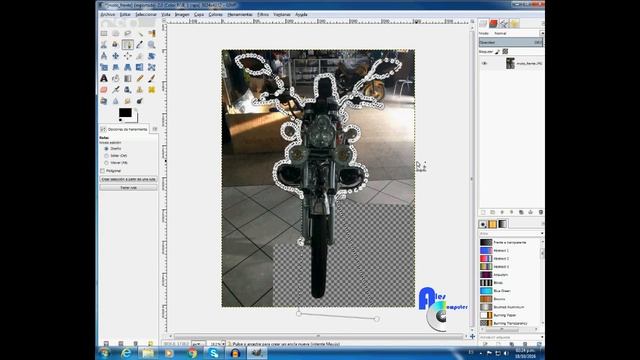Viewport: 640px width, 360px height.
Task: Toggle lock alpha channel icon beside Bloquear
Action: (x=505, y=51)
